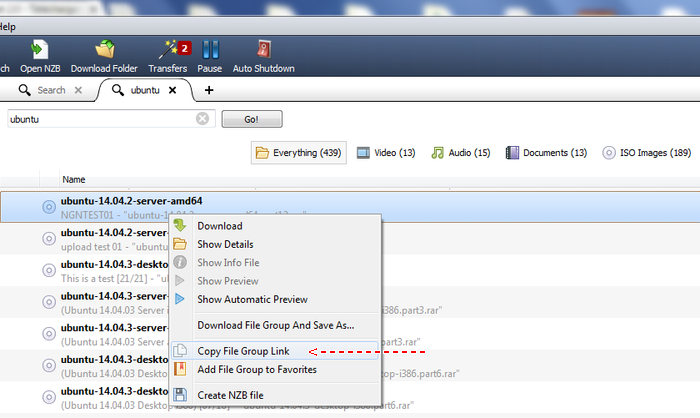700x418 pixels.
Task: Clear the ubuntu search field
Action: coord(202,118)
